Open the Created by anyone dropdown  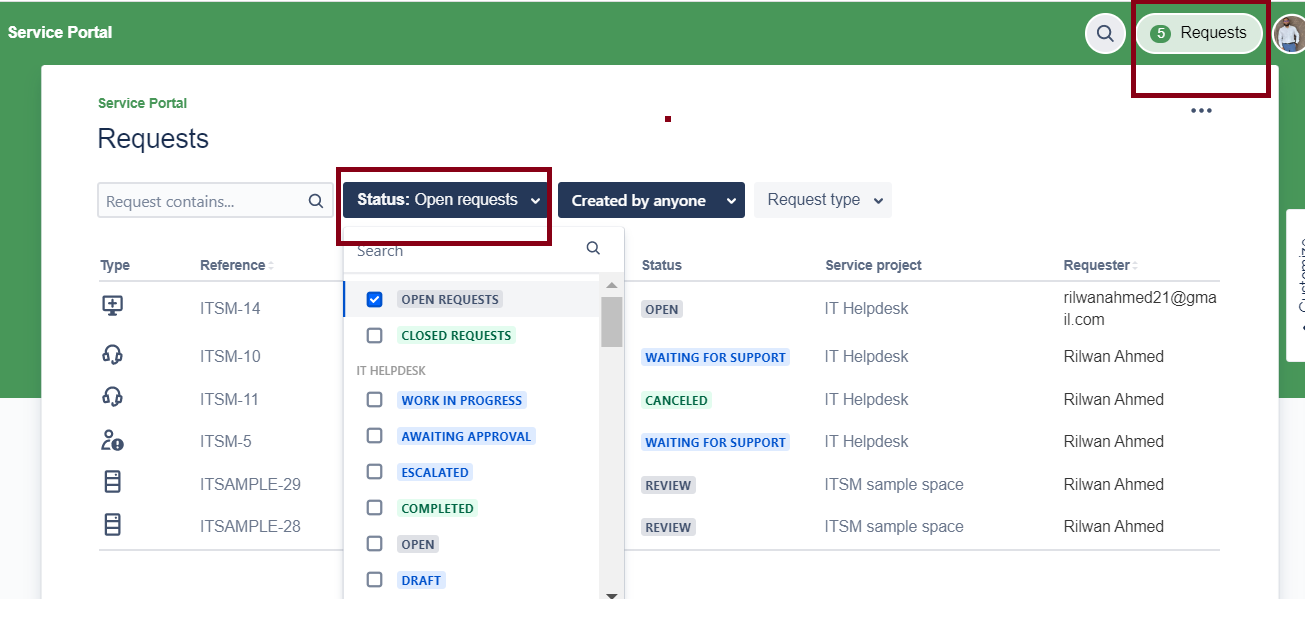click(x=650, y=200)
